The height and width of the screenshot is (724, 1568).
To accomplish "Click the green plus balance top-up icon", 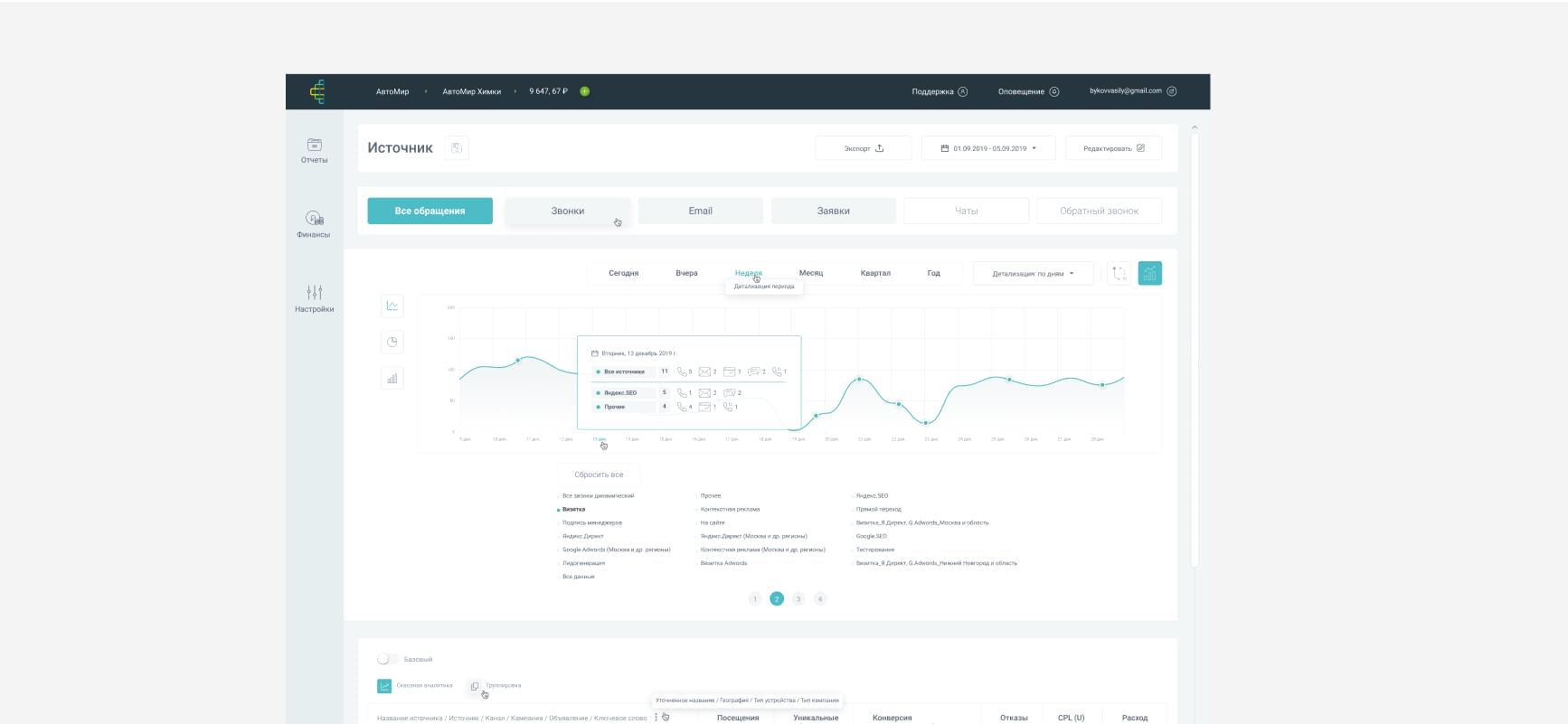I will point(585,91).
